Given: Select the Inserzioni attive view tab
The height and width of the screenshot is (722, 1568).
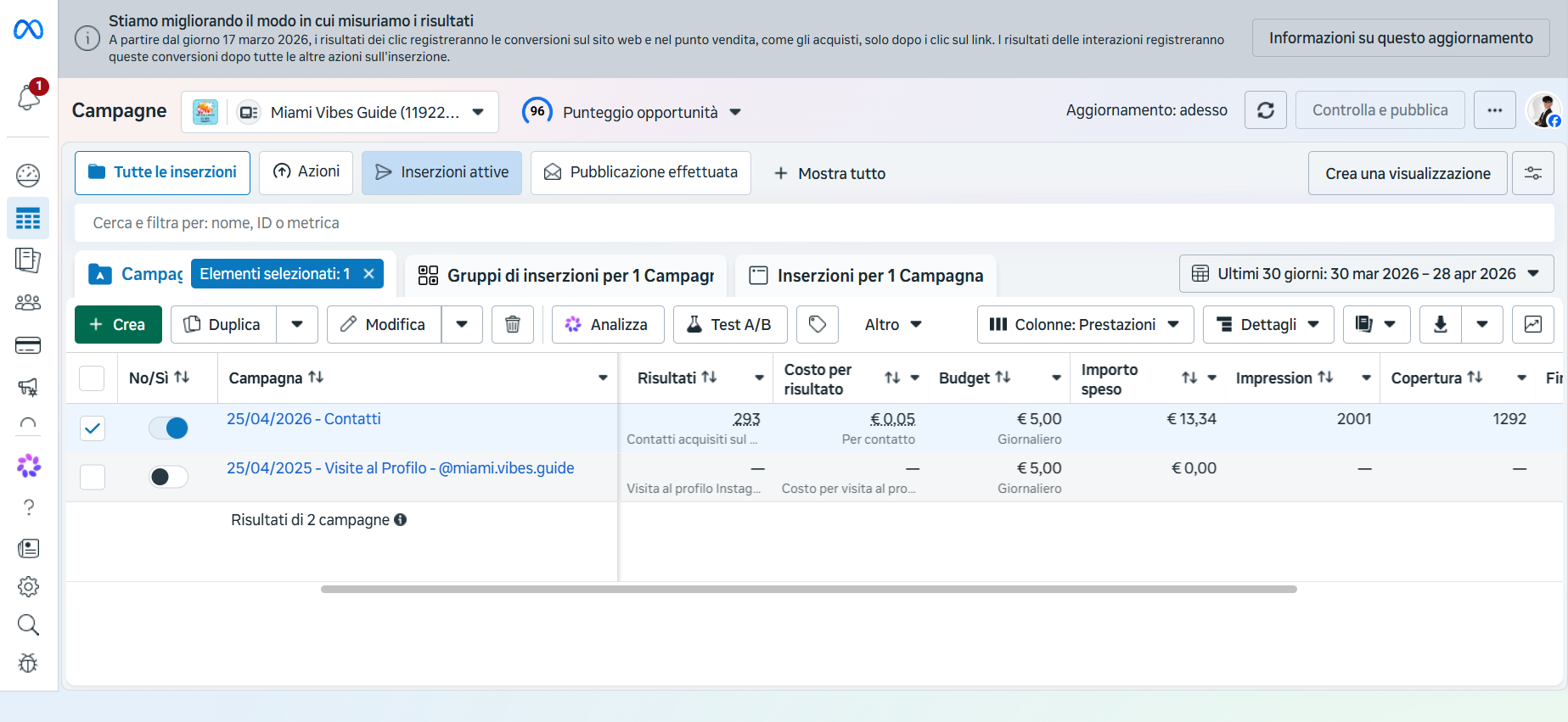Looking at the screenshot, I should tap(441, 173).
